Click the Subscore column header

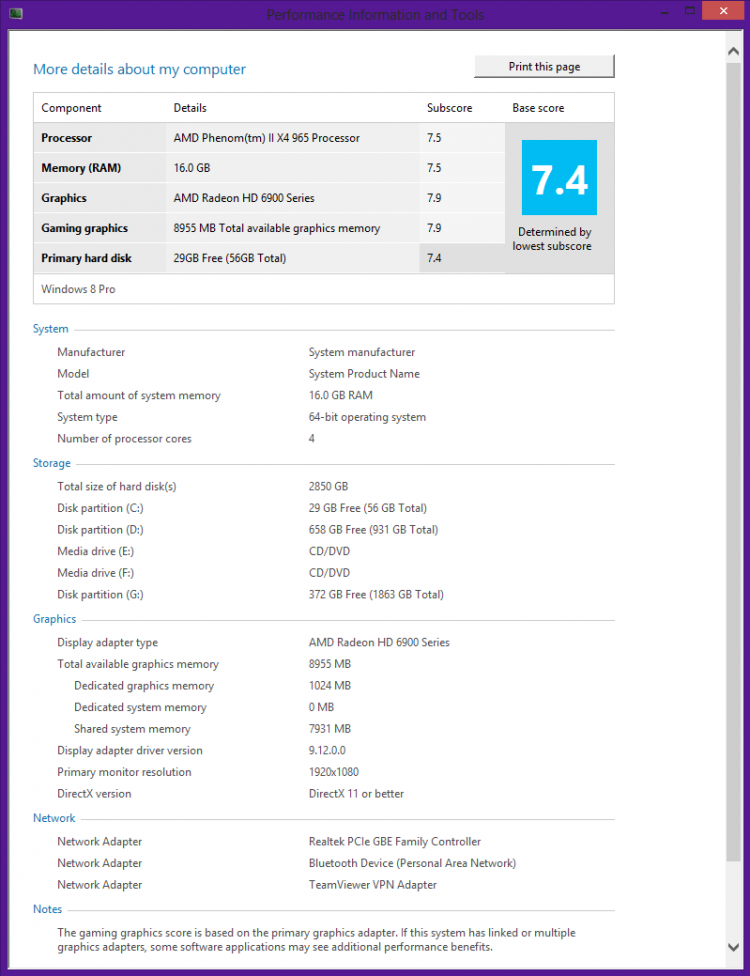coord(449,108)
